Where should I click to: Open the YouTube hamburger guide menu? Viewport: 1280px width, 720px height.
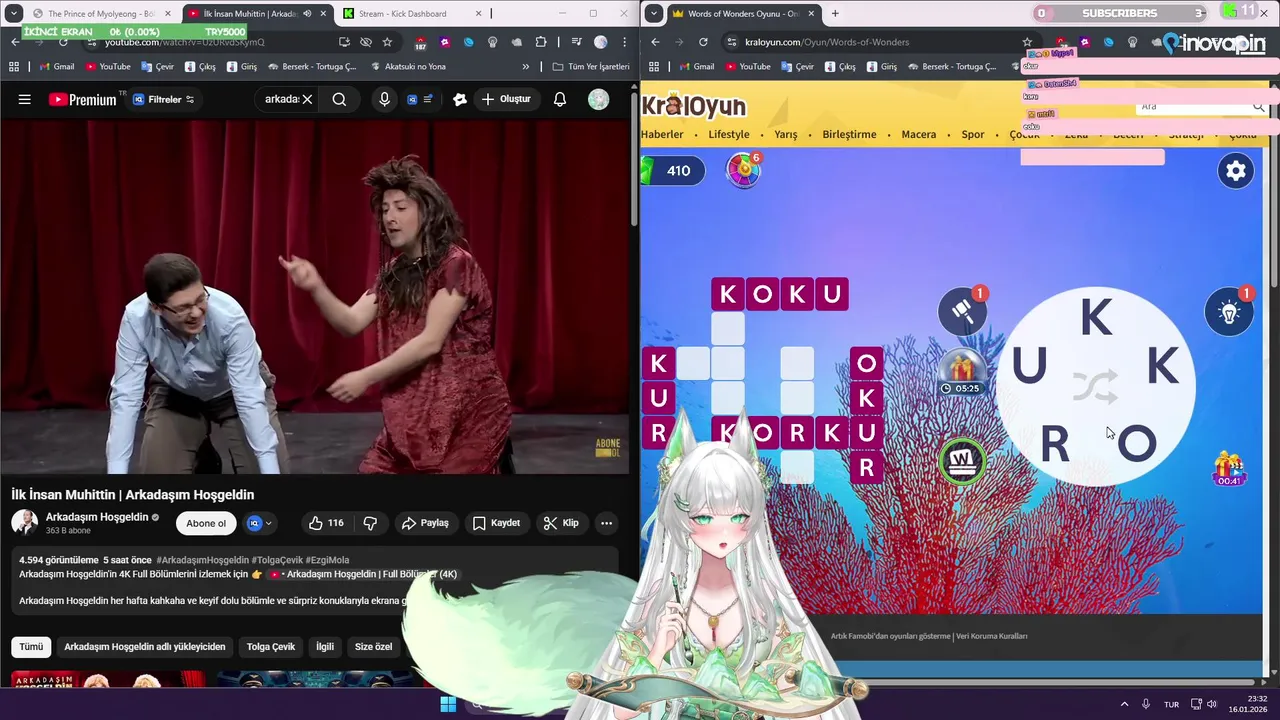tap(25, 99)
